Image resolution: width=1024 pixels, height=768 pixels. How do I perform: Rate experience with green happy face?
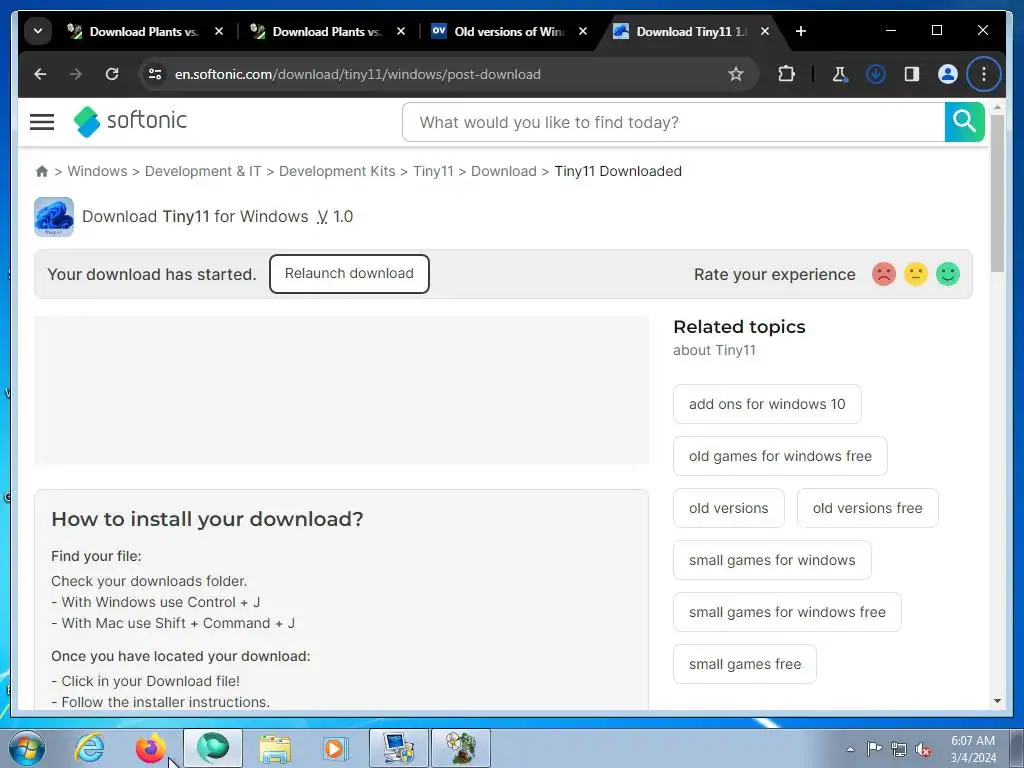coord(948,274)
